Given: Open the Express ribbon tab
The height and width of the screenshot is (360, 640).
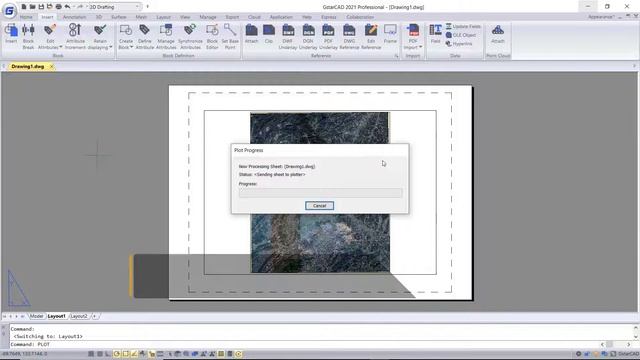Looking at the screenshot, I should tap(329, 17).
